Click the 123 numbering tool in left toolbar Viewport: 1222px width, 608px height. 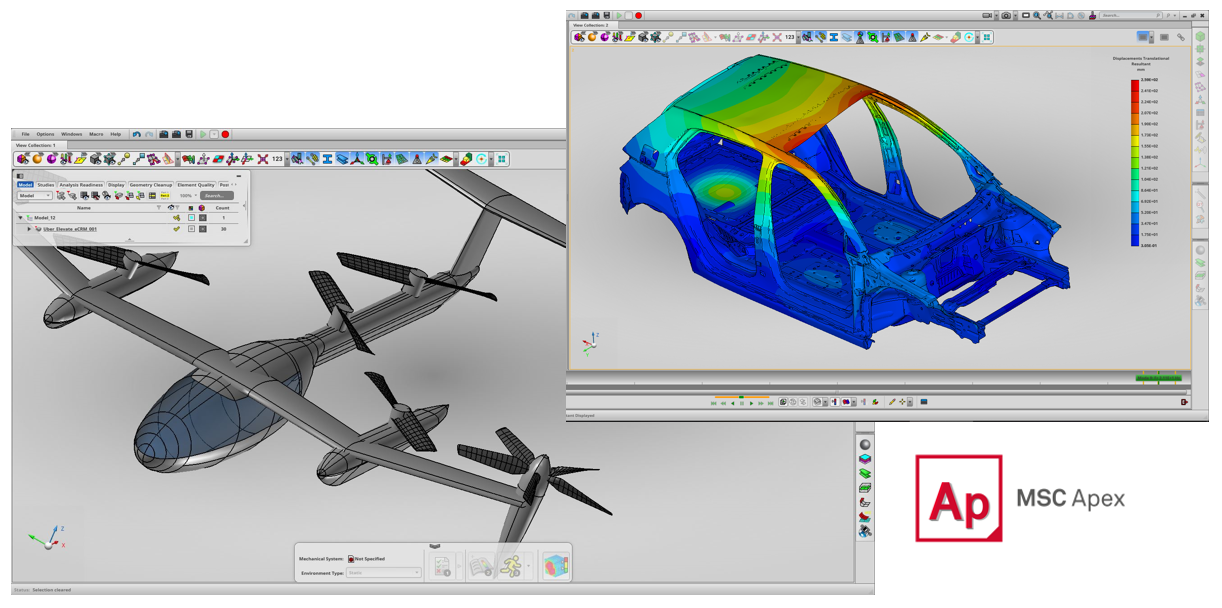click(277, 159)
